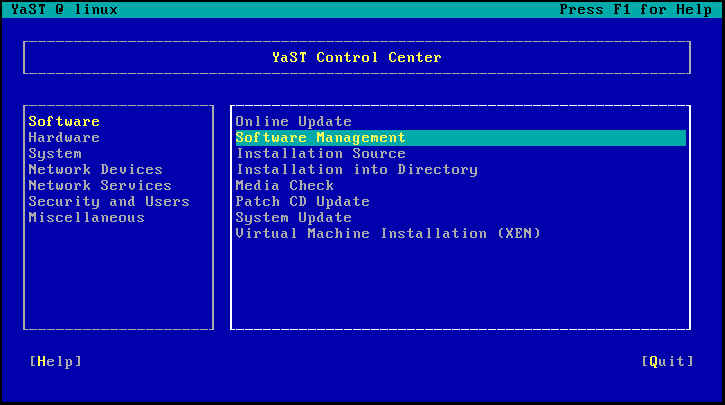Select the Miscellaneous category
The width and height of the screenshot is (725, 405).
point(86,218)
